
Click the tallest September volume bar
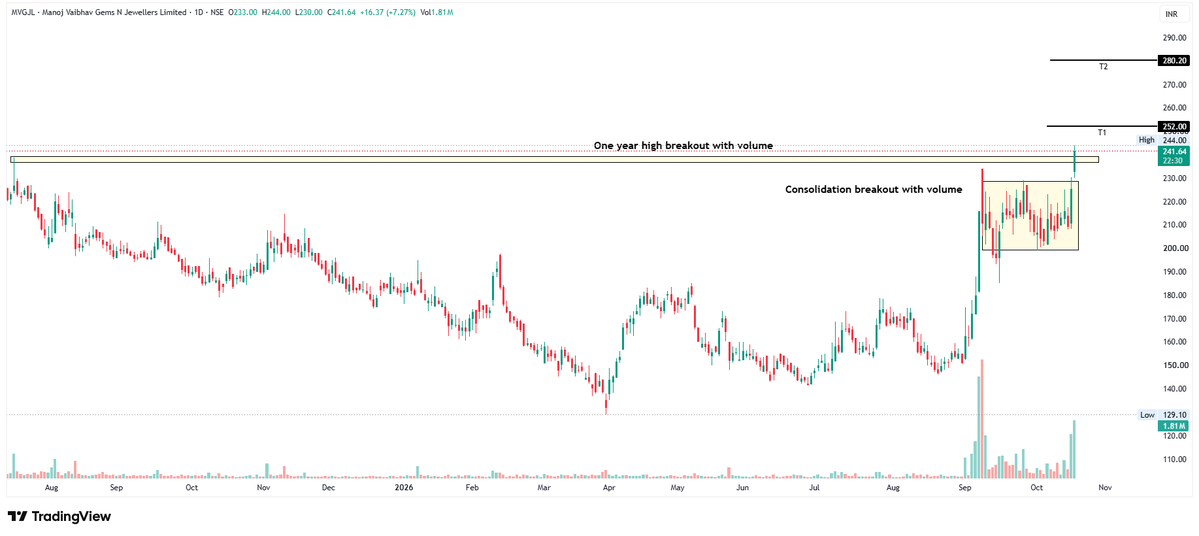coord(981,419)
